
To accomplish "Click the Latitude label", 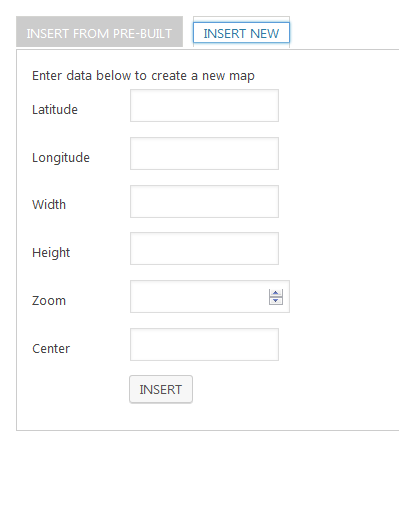I will (x=55, y=110).
